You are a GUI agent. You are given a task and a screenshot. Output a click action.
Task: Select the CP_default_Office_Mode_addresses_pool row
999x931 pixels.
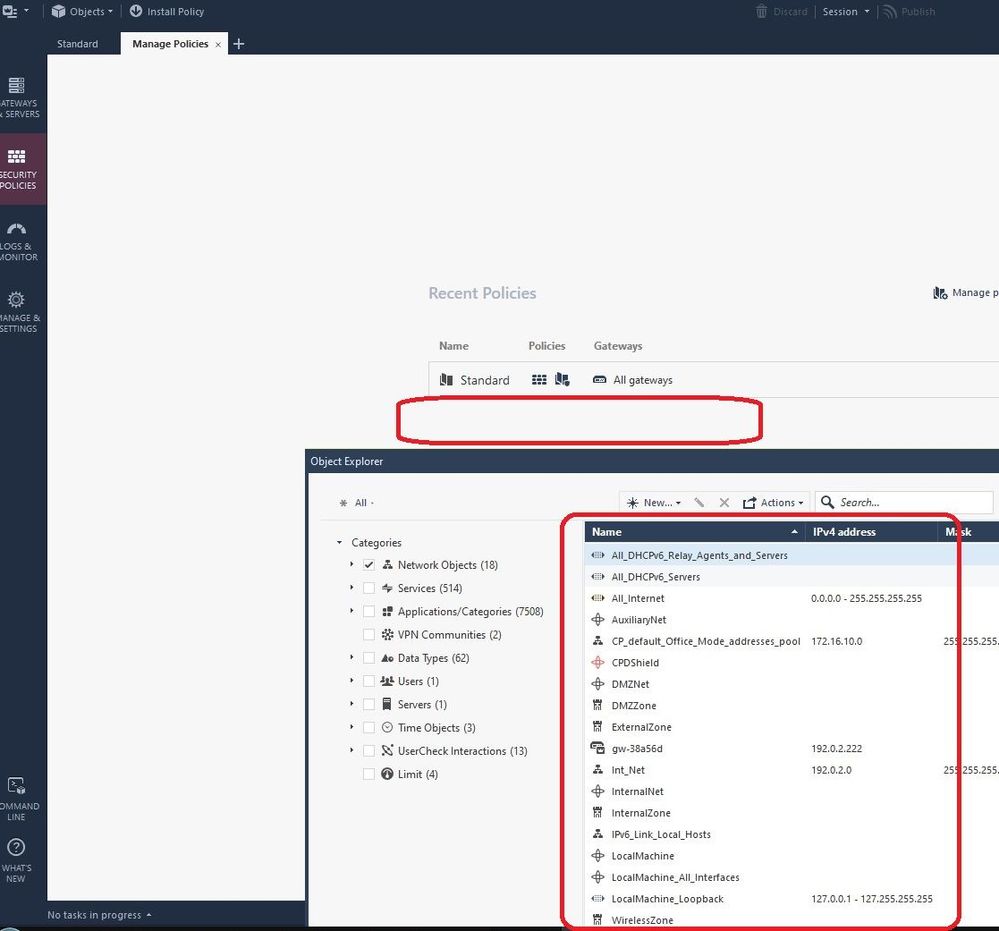click(x=791, y=641)
